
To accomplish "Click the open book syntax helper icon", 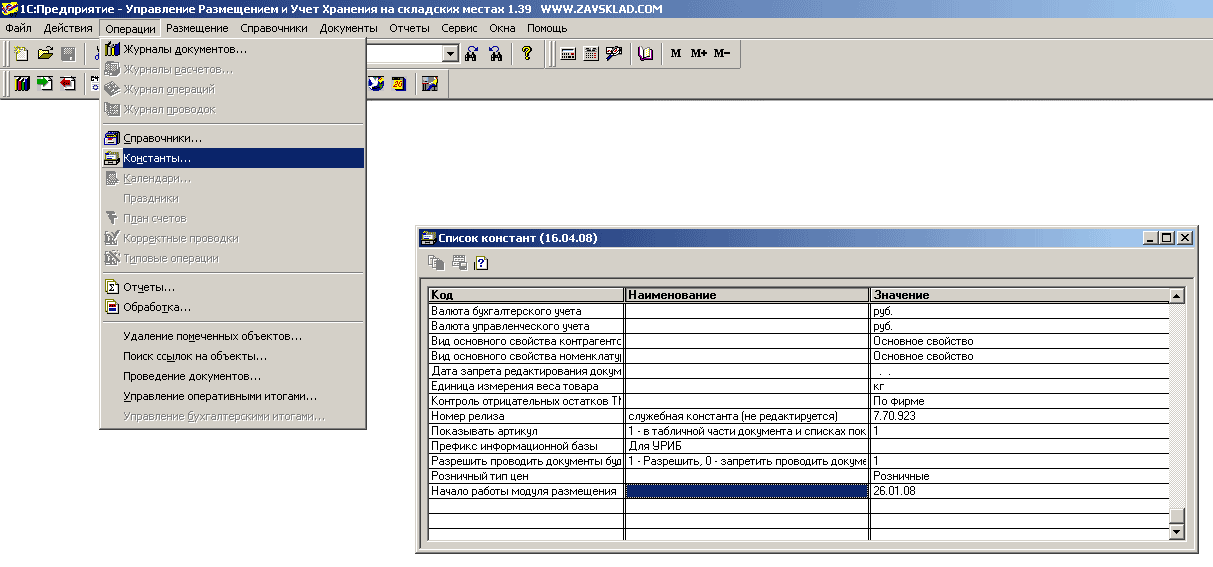I will coord(645,54).
